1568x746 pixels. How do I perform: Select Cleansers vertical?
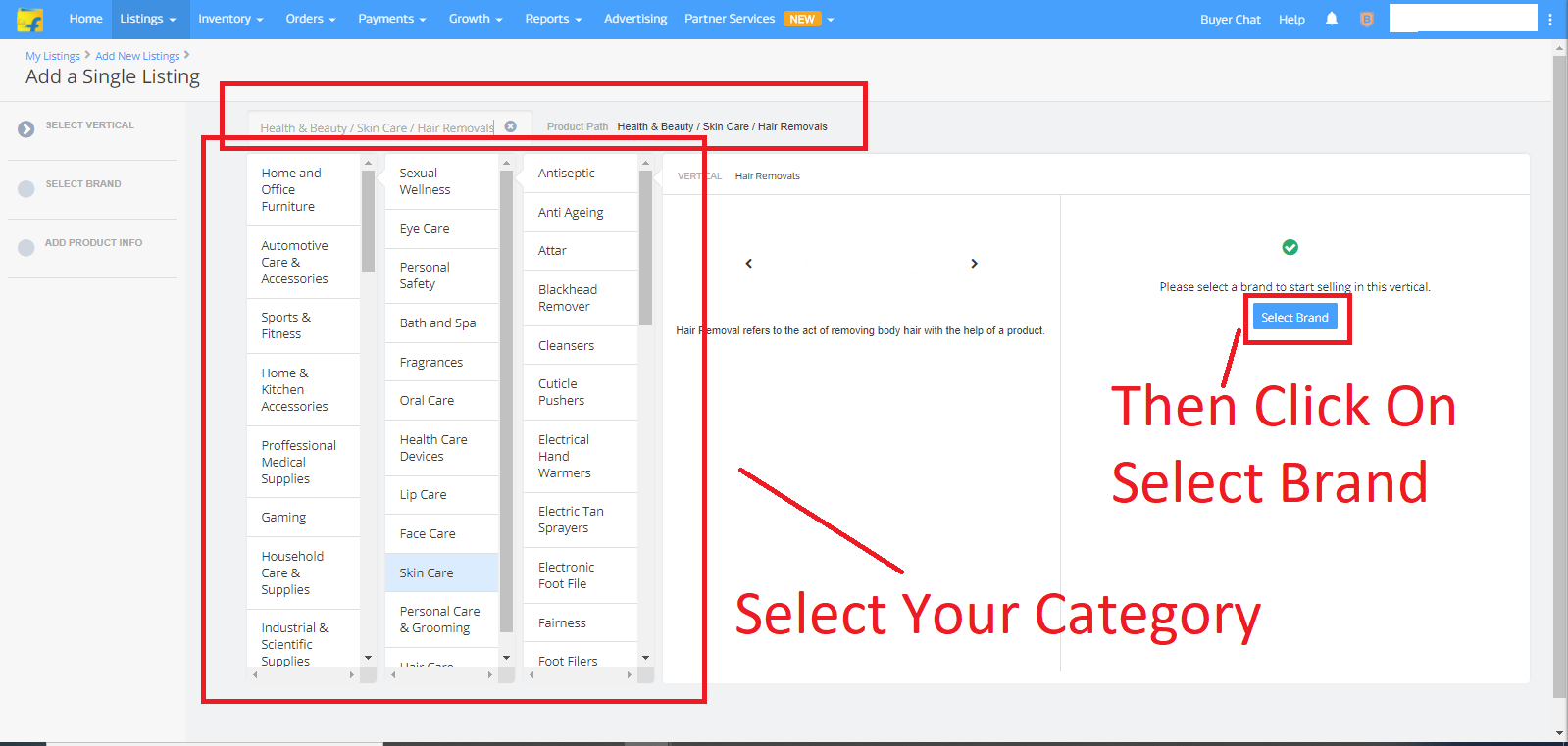pyautogui.click(x=580, y=346)
